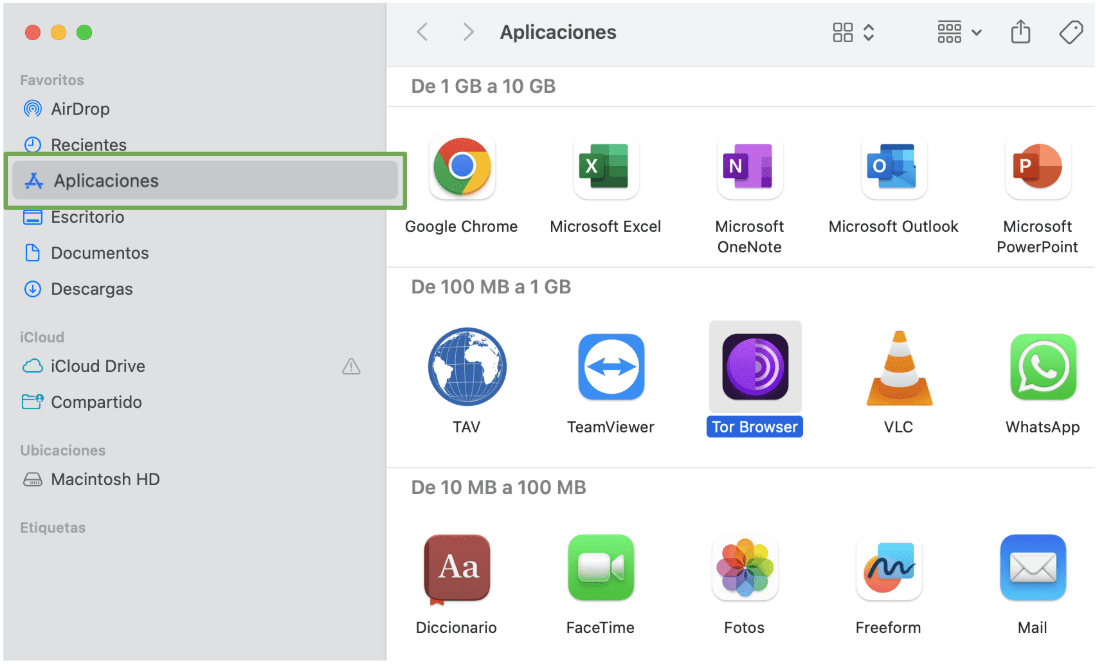Screen dimensions: 1096x664
Task: Launch VLC media player
Action: point(899,367)
